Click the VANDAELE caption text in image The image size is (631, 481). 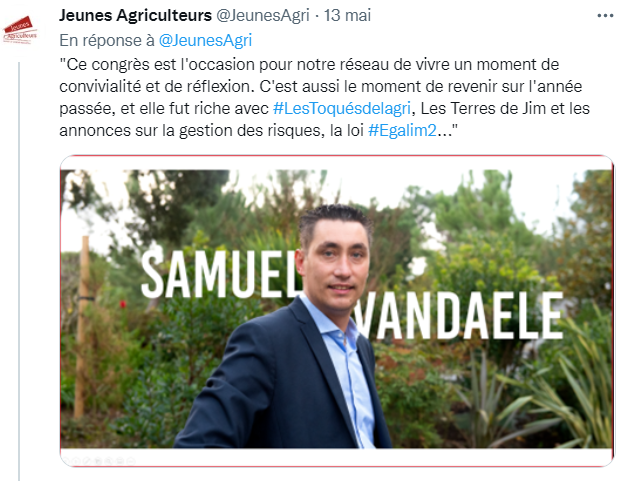click(458, 316)
